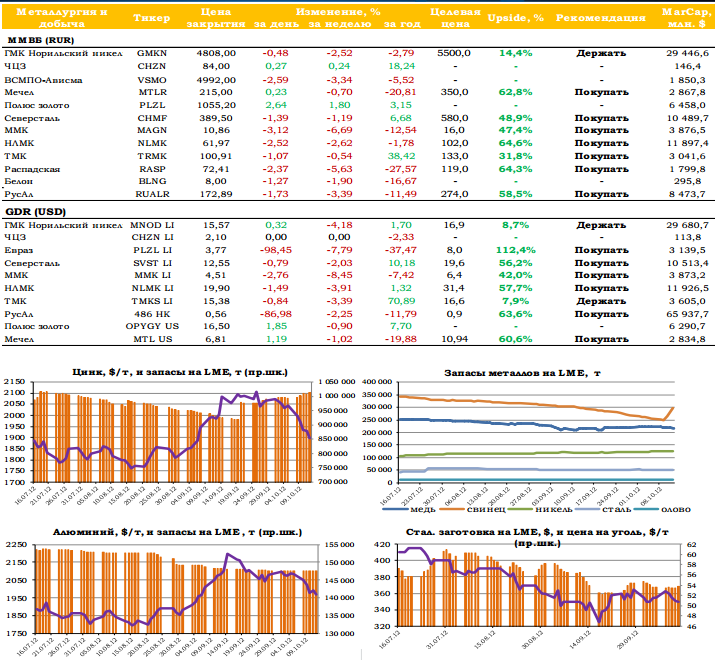
Task: Click the company name 'ВСМПО-Ависма'
Action: pyautogui.click(x=43, y=80)
